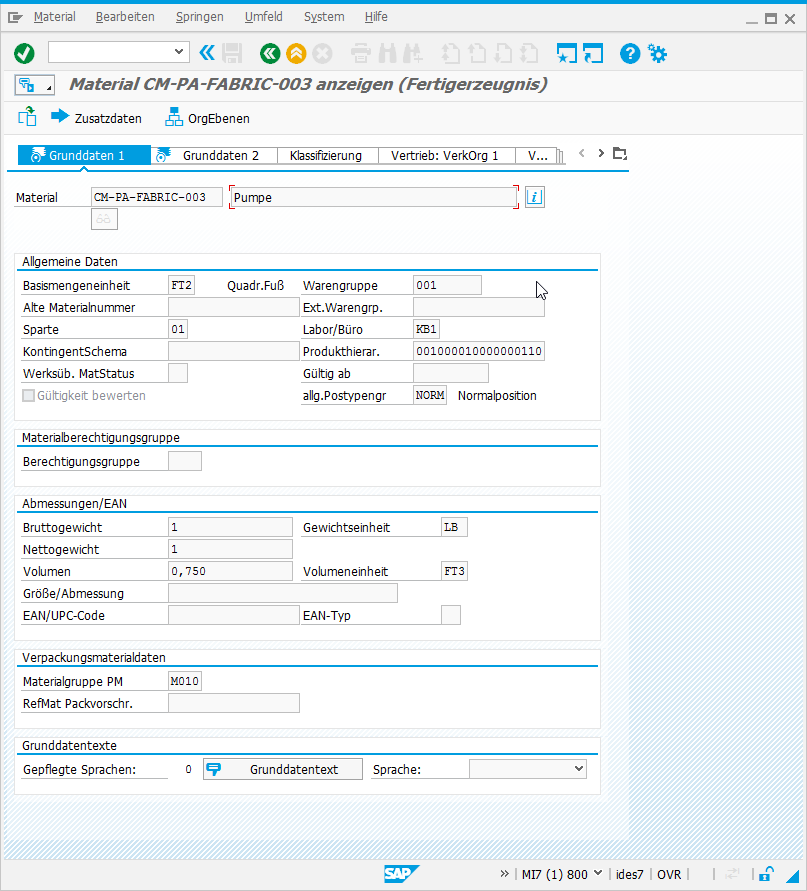Click the blue triangle in status bar corner

pyautogui.click(x=792, y=876)
